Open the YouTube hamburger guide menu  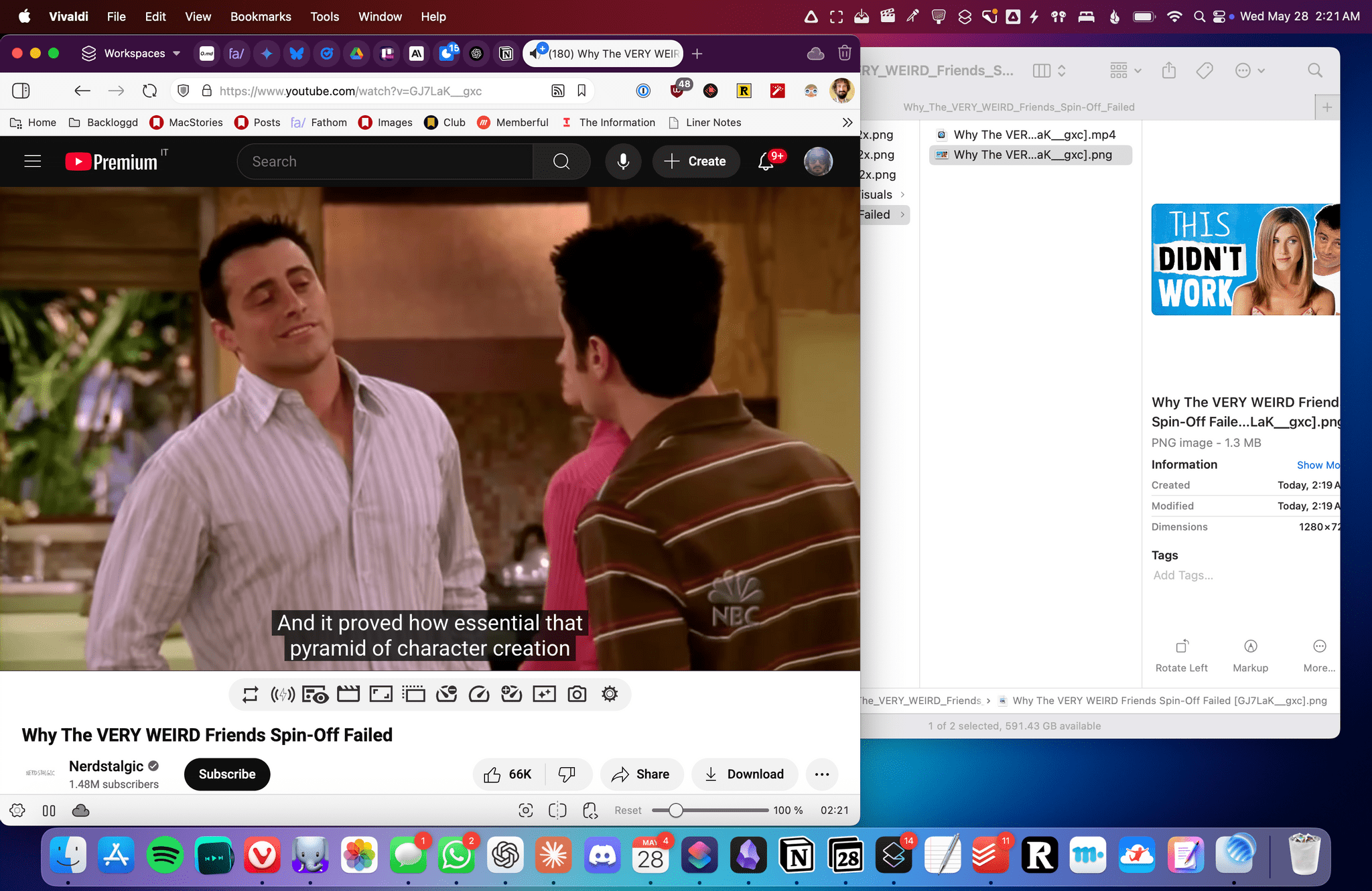click(33, 161)
